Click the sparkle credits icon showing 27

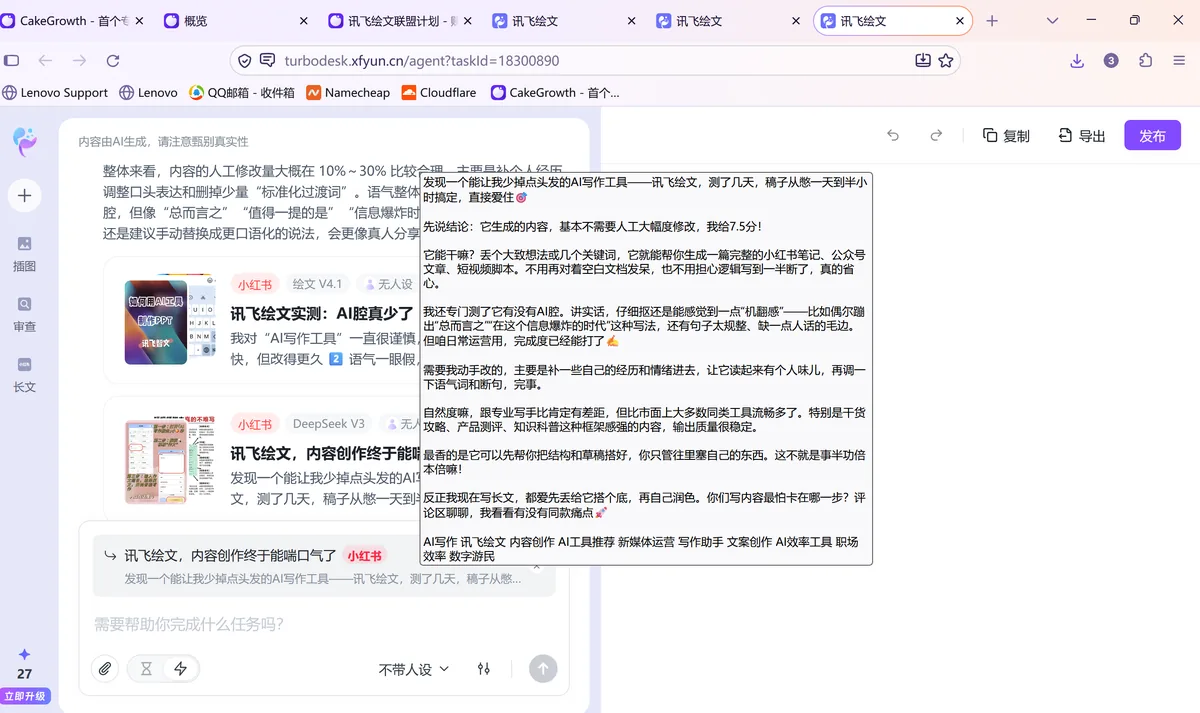coord(24,655)
